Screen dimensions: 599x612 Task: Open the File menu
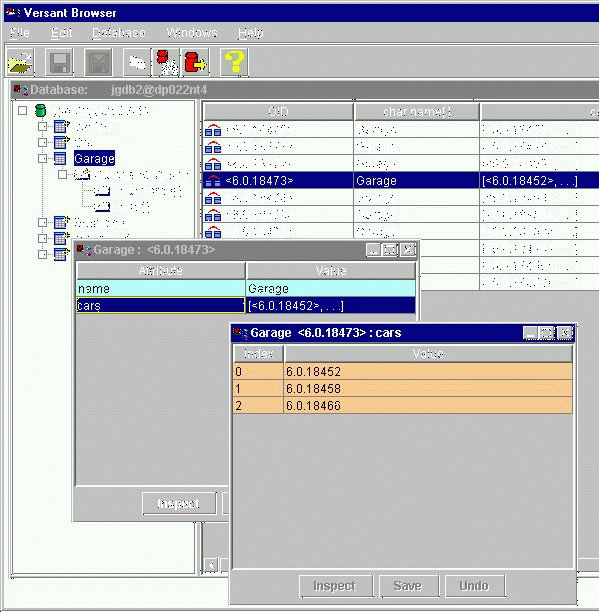point(20,32)
